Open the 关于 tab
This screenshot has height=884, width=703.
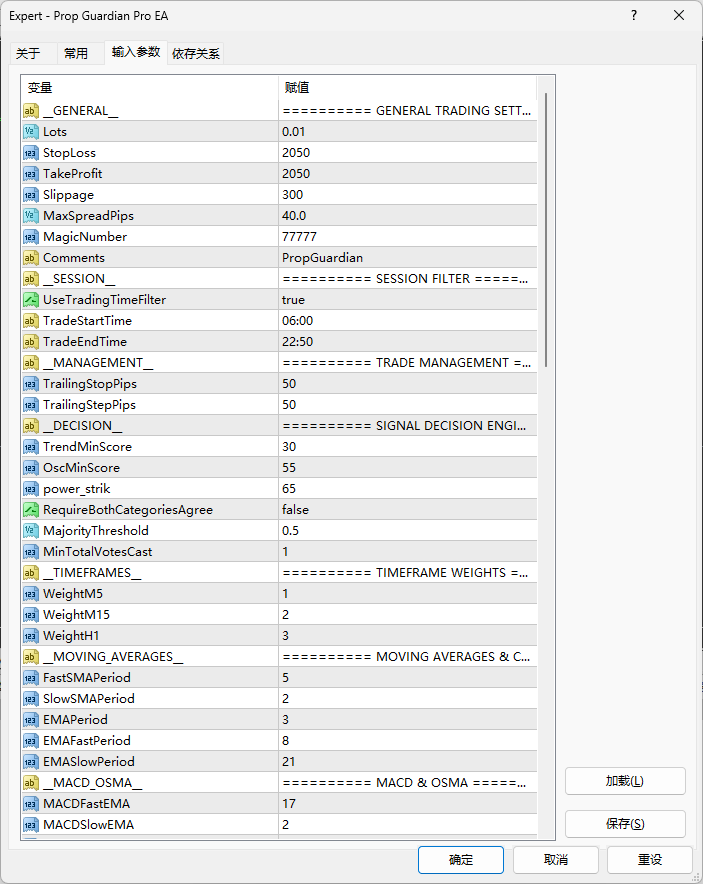[28, 54]
